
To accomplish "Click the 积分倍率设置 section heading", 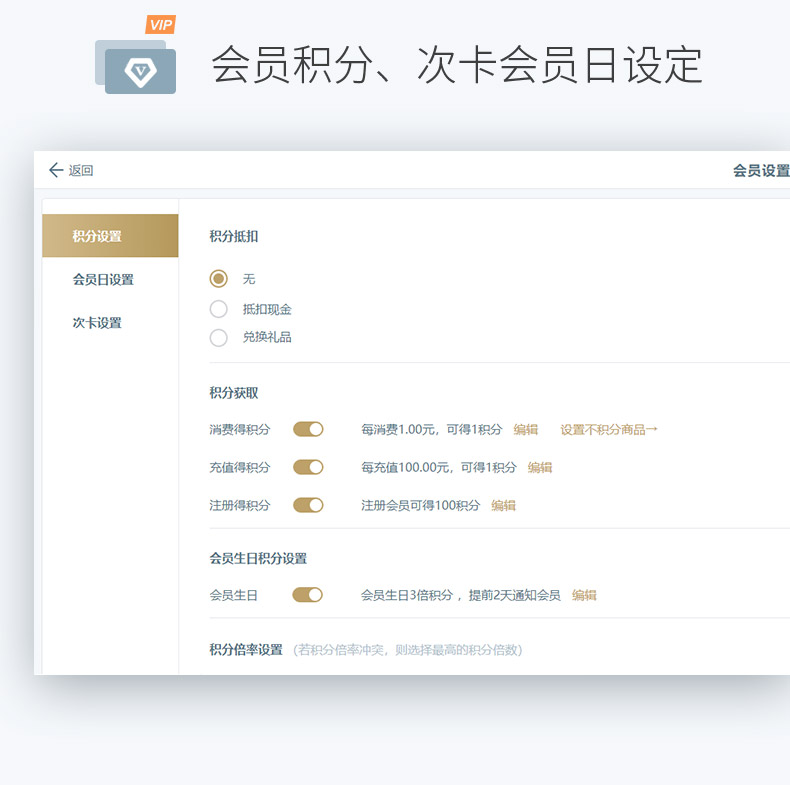I will click(x=246, y=650).
